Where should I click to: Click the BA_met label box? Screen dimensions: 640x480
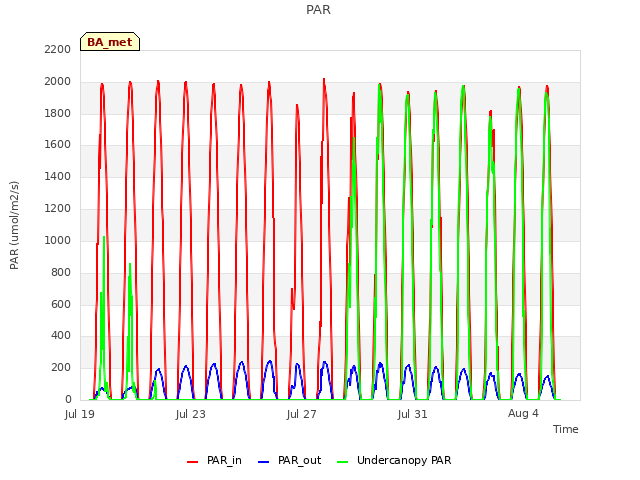(x=110, y=42)
